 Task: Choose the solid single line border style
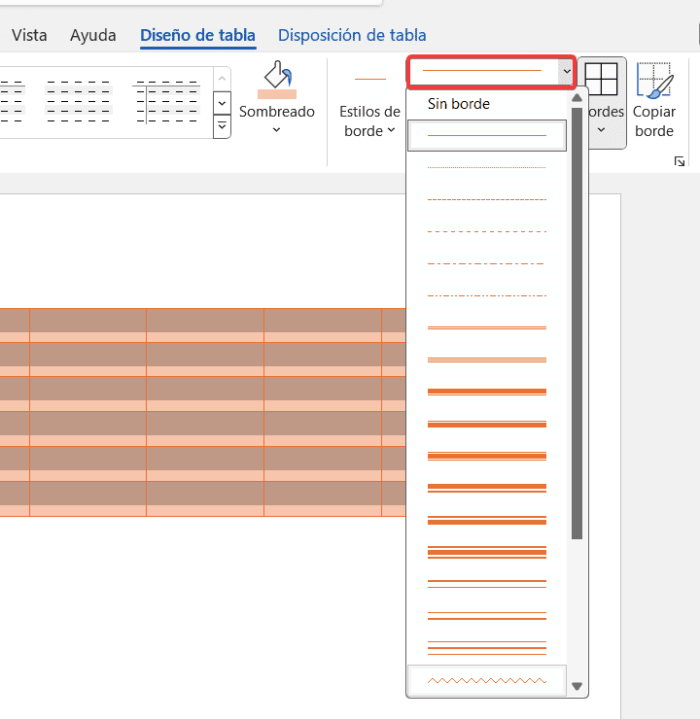pyautogui.click(x=487, y=136)
